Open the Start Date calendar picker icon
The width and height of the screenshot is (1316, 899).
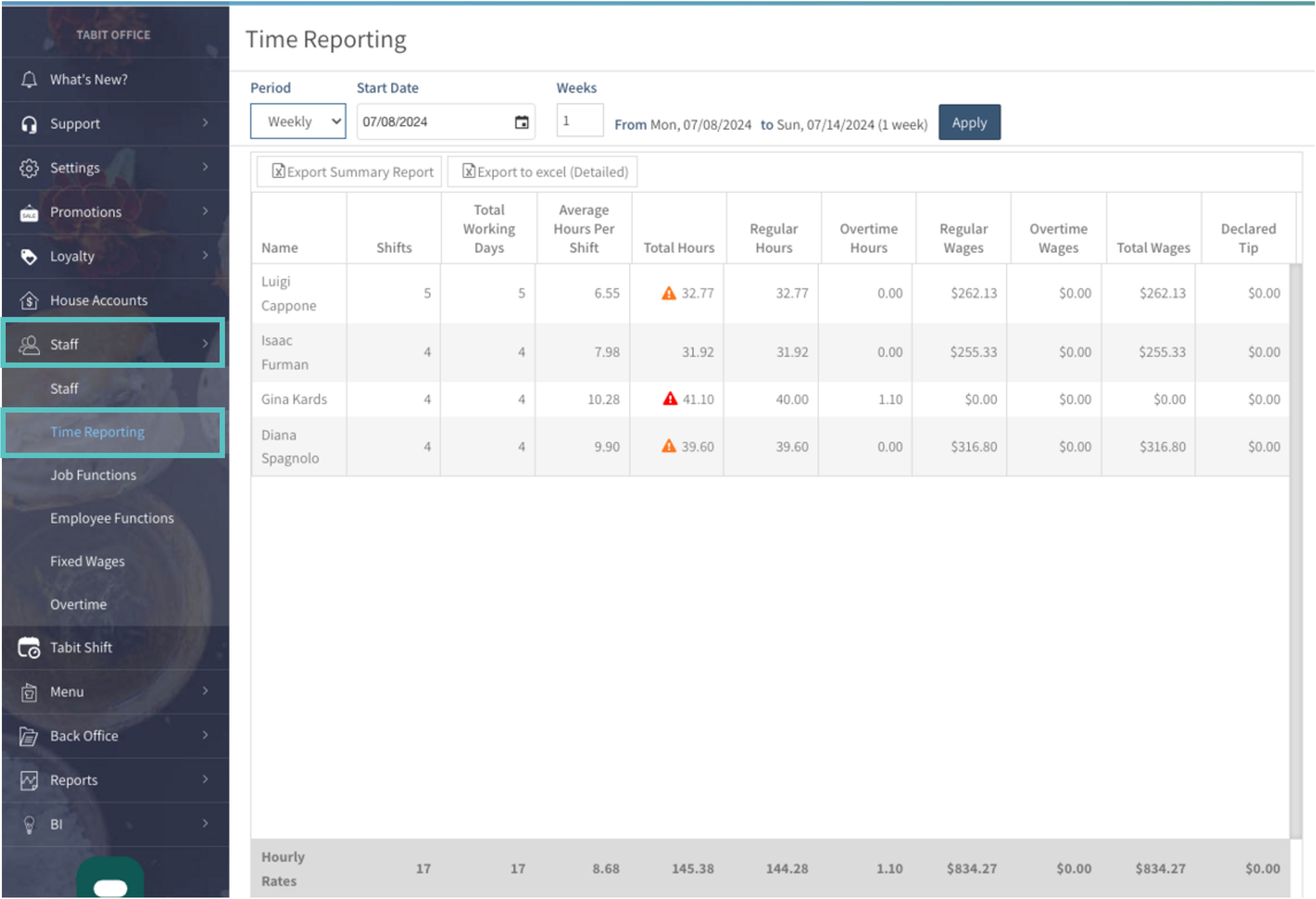point(521,122)
